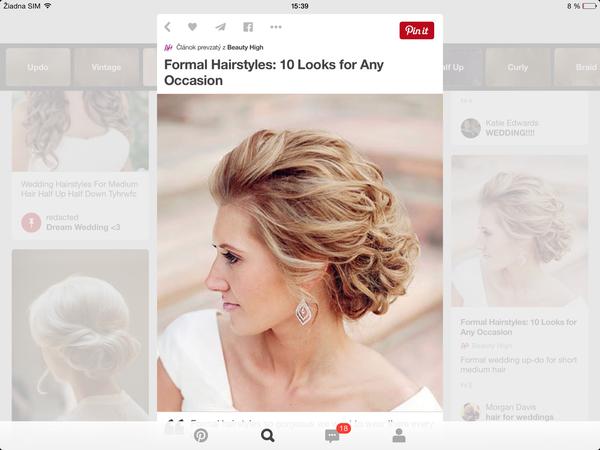600x450 pixels.
Task: Open curly half-up hair thumbnail in background
Action: [80, 131]
